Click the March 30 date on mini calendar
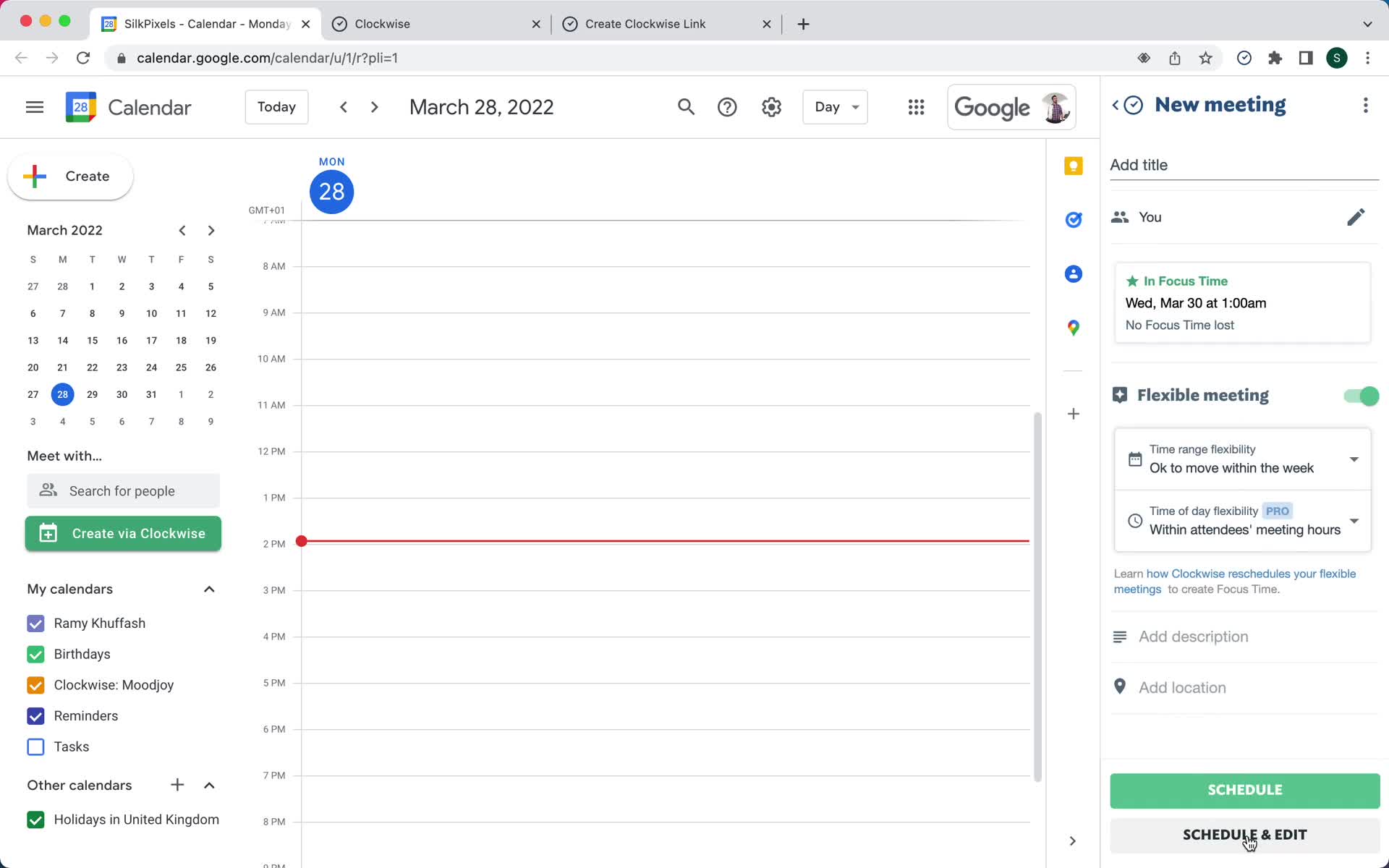The image size is (1389, 868). pyautogui.click(x=122, y=394)
